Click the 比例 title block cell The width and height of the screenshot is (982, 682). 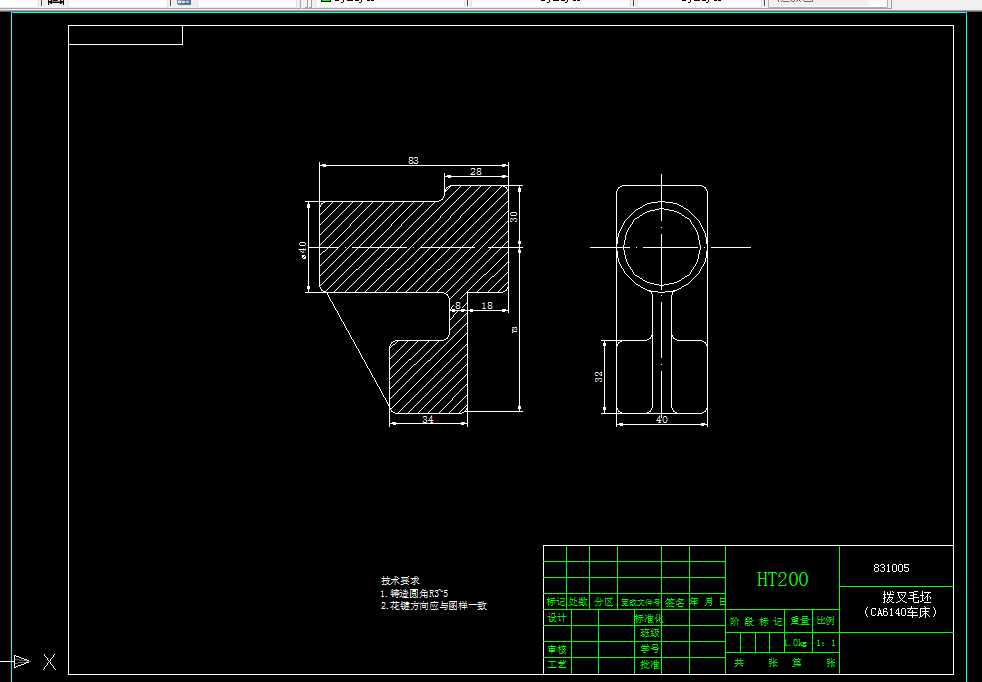[x=825, y=621]
